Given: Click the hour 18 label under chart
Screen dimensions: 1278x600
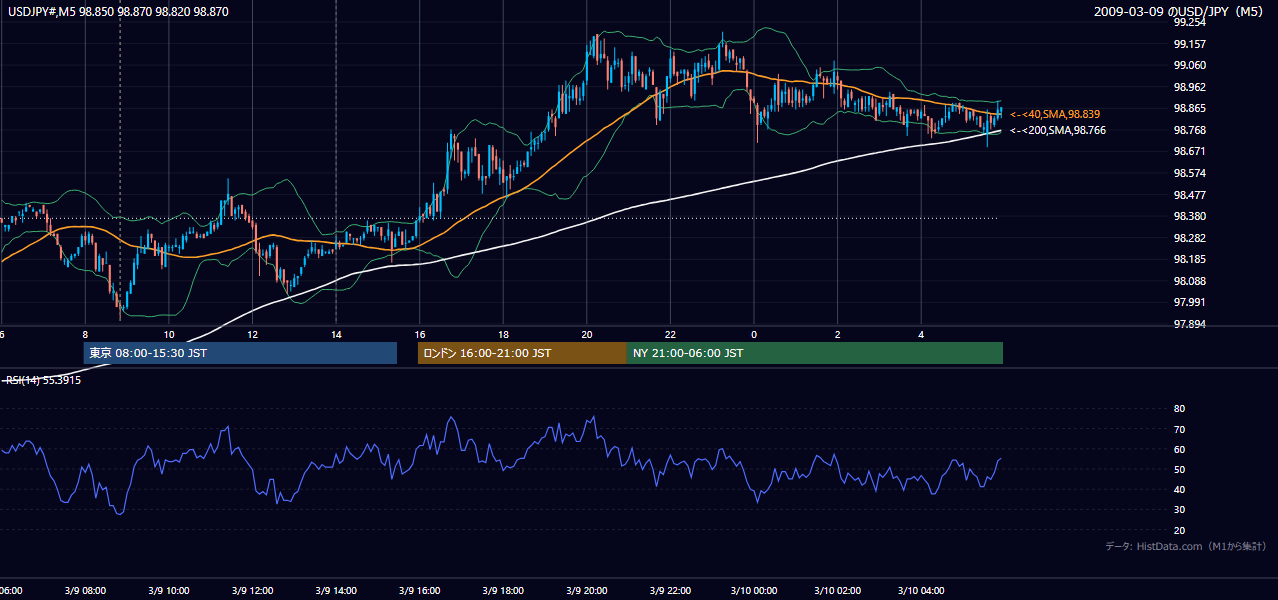Looking at the screenshot, I should point(503,334).
